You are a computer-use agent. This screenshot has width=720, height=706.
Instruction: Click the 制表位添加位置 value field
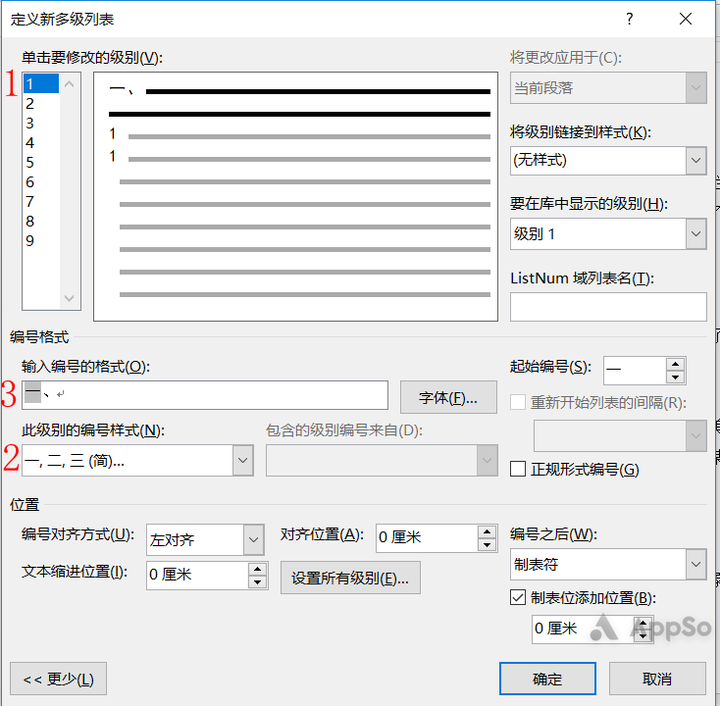point(582,629)
